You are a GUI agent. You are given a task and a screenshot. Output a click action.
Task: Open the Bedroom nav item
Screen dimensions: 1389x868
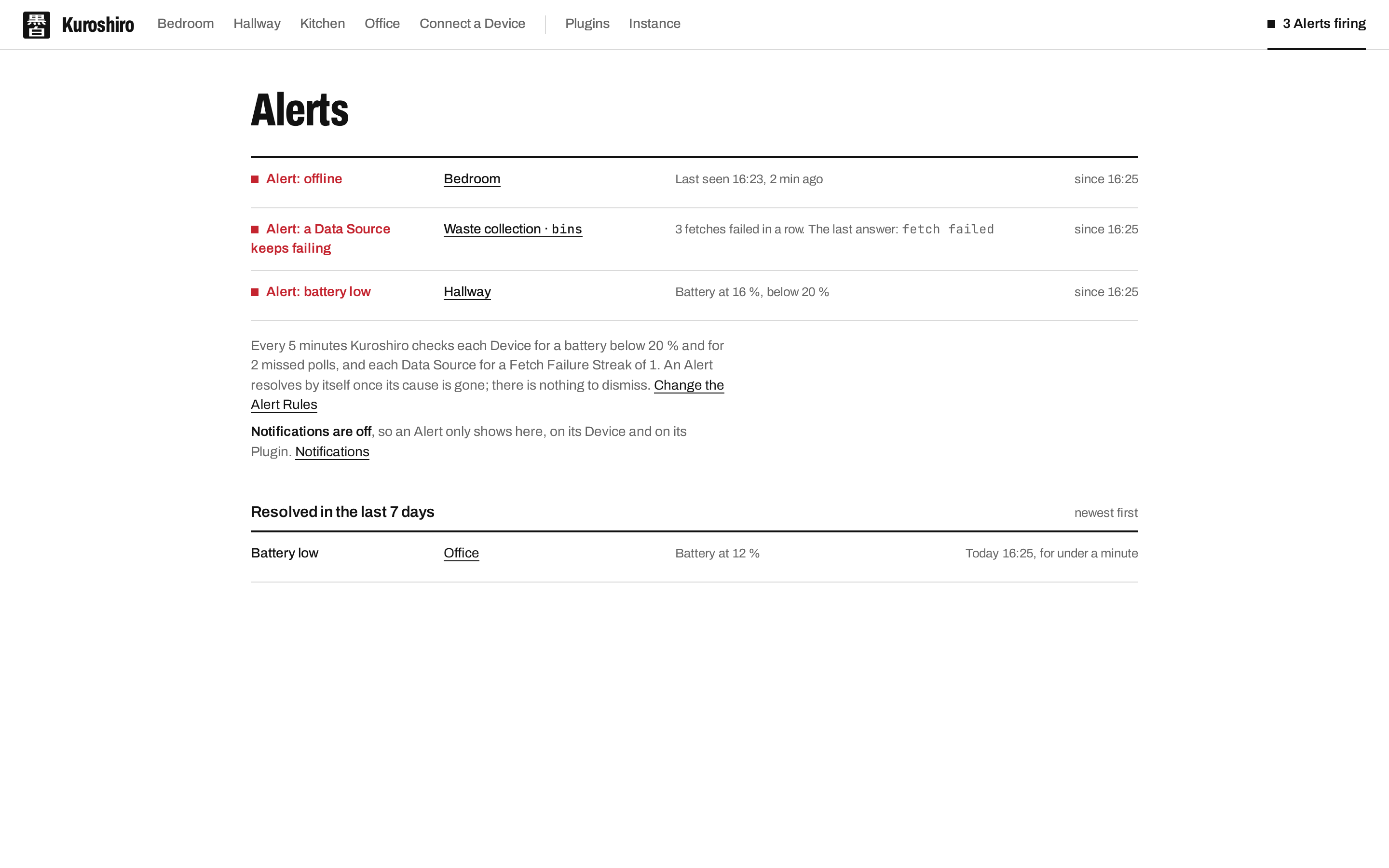pyautogui.click(x=185, y=24)
